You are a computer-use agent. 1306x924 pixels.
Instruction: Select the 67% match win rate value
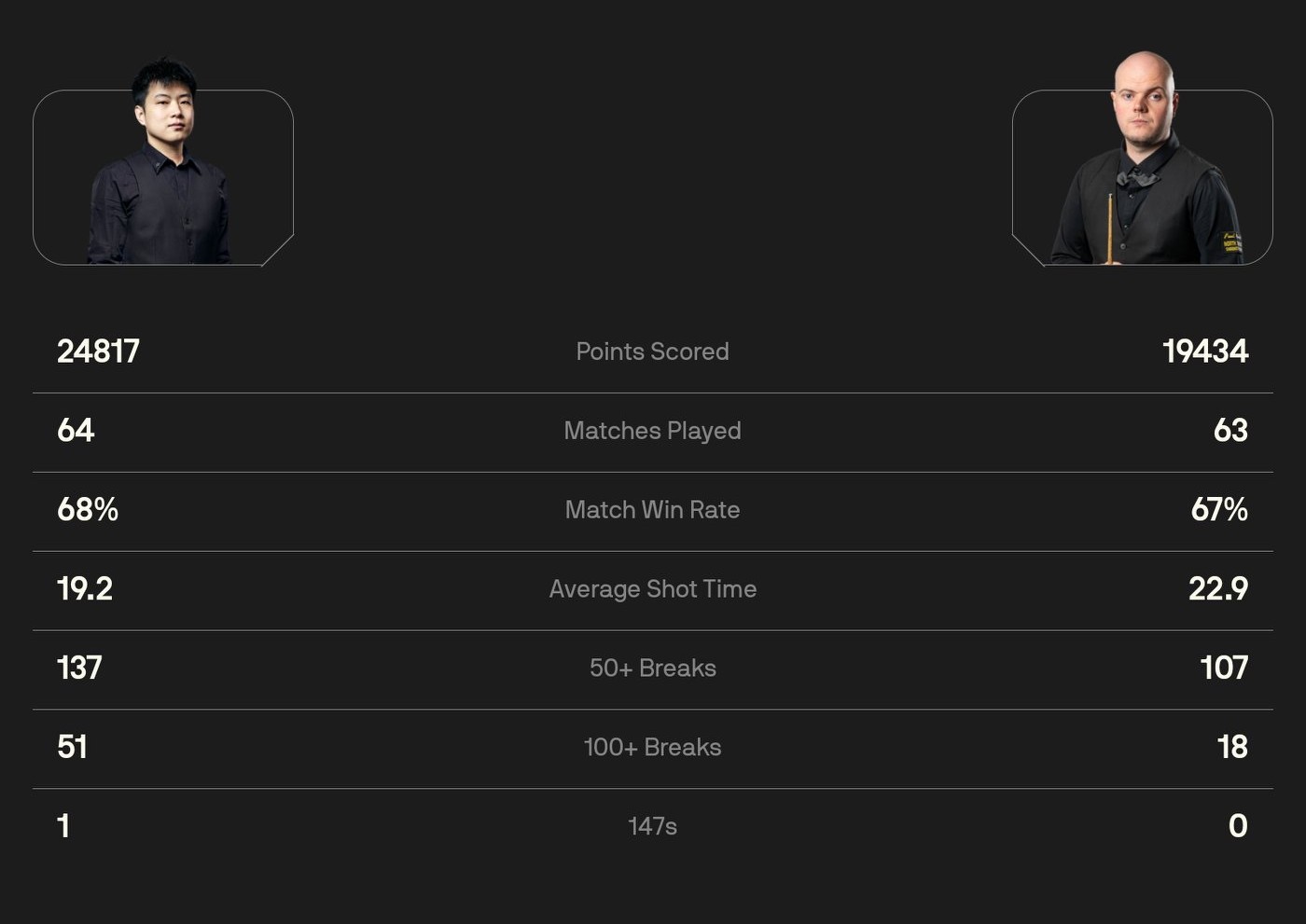(x=1218, y=510)
